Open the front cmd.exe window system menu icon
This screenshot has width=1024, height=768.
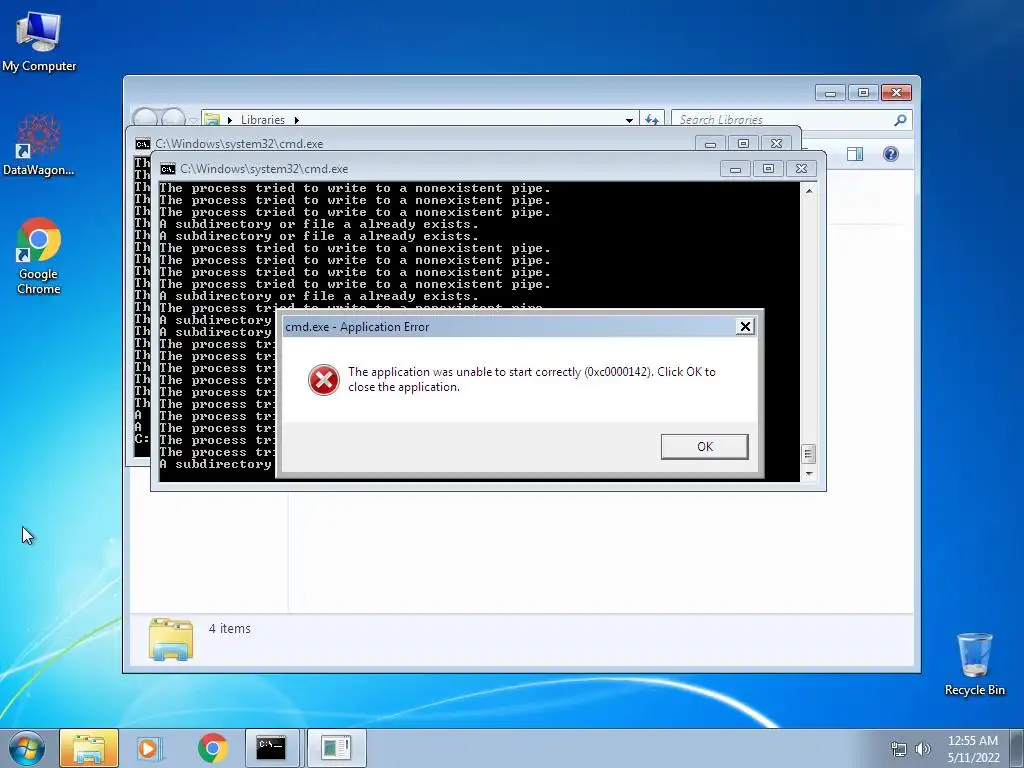(168, 169)
